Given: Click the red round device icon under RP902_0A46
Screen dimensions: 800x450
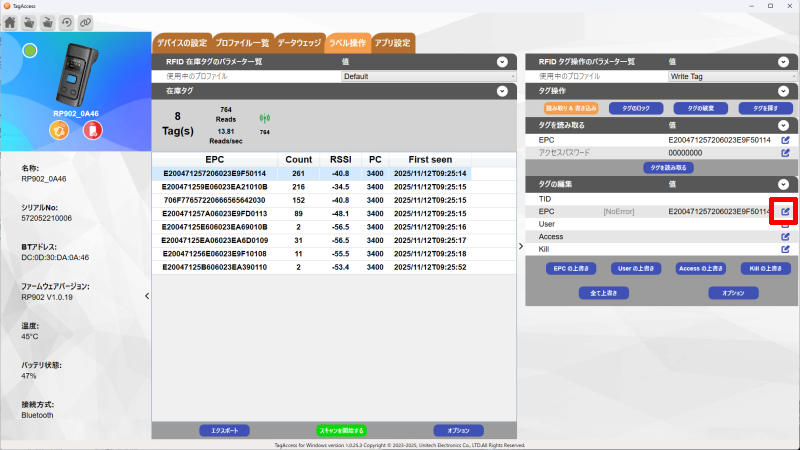Looking at the screenshot, I should coord(91,131).
